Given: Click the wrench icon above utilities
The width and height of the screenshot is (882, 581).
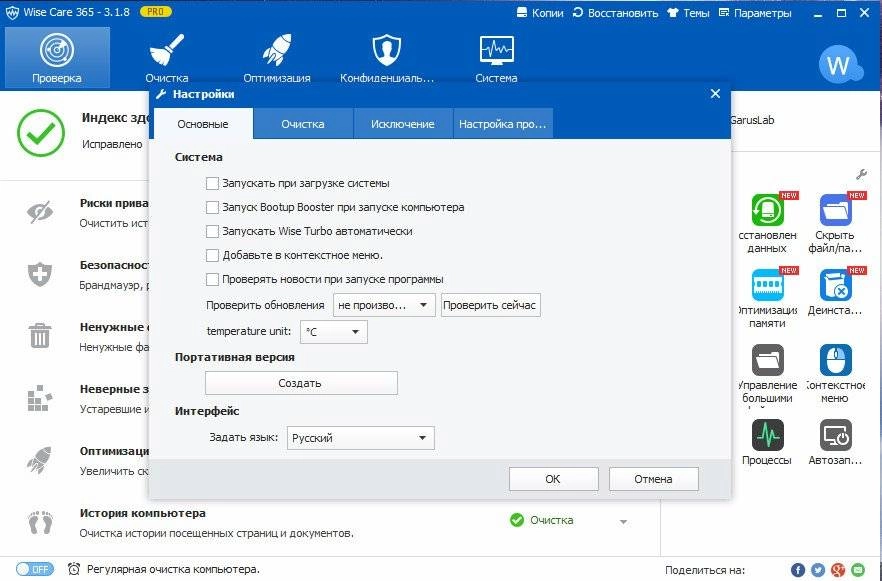Looking at the screenshot, I should tap(861, 174).
